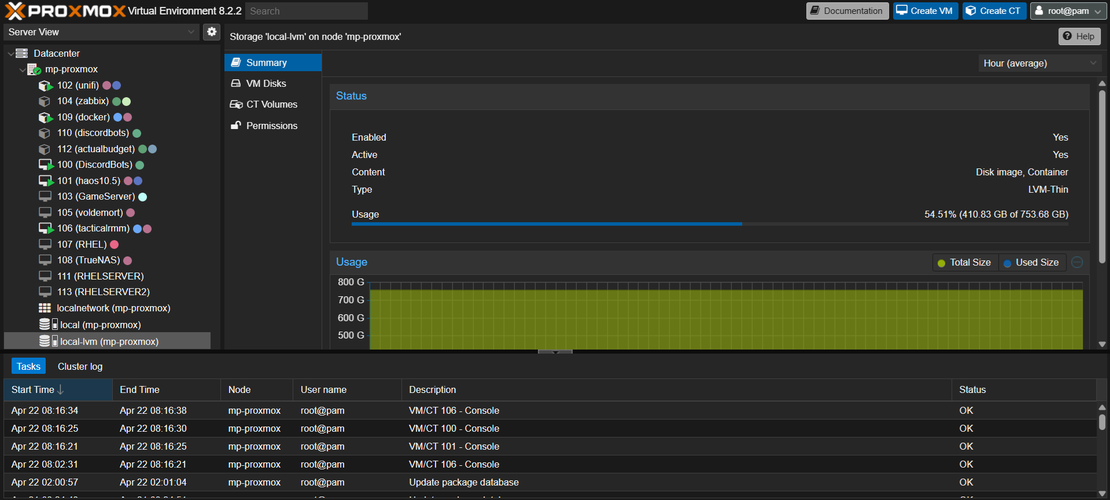Collapse the bottom log panel via splitter handle
This screenshot has height=500, width=1110.
pyautogui.click(x=555, y=351)
